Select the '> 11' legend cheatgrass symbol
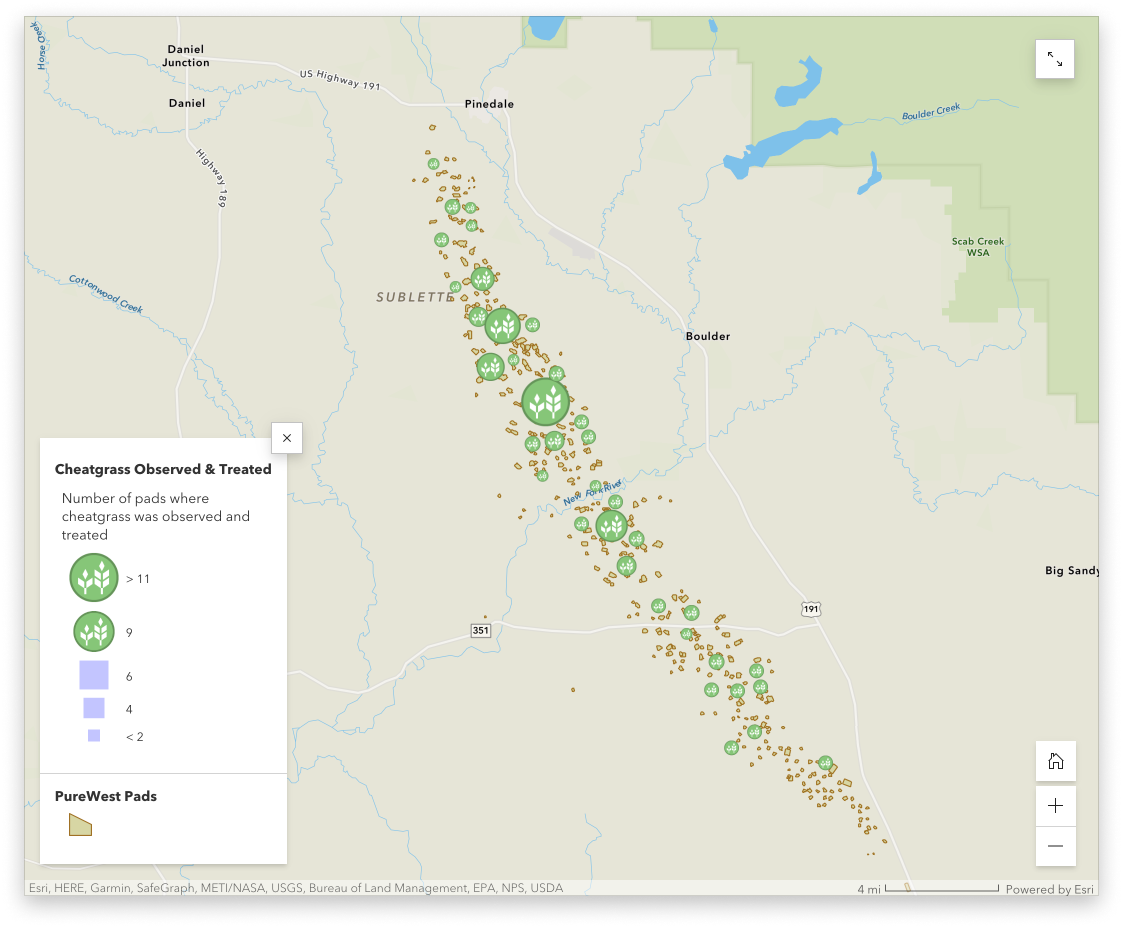1123x928 pixels. [x=94, y=578]
